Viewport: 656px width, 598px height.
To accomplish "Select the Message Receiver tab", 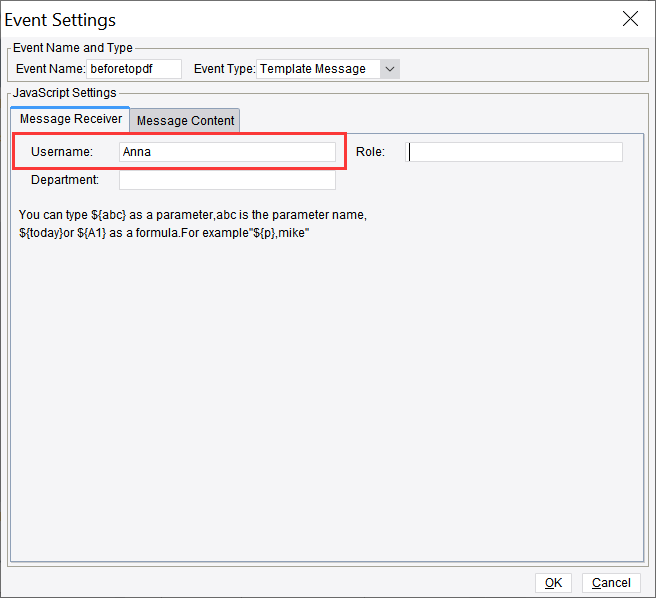I will tap(70, 119).
